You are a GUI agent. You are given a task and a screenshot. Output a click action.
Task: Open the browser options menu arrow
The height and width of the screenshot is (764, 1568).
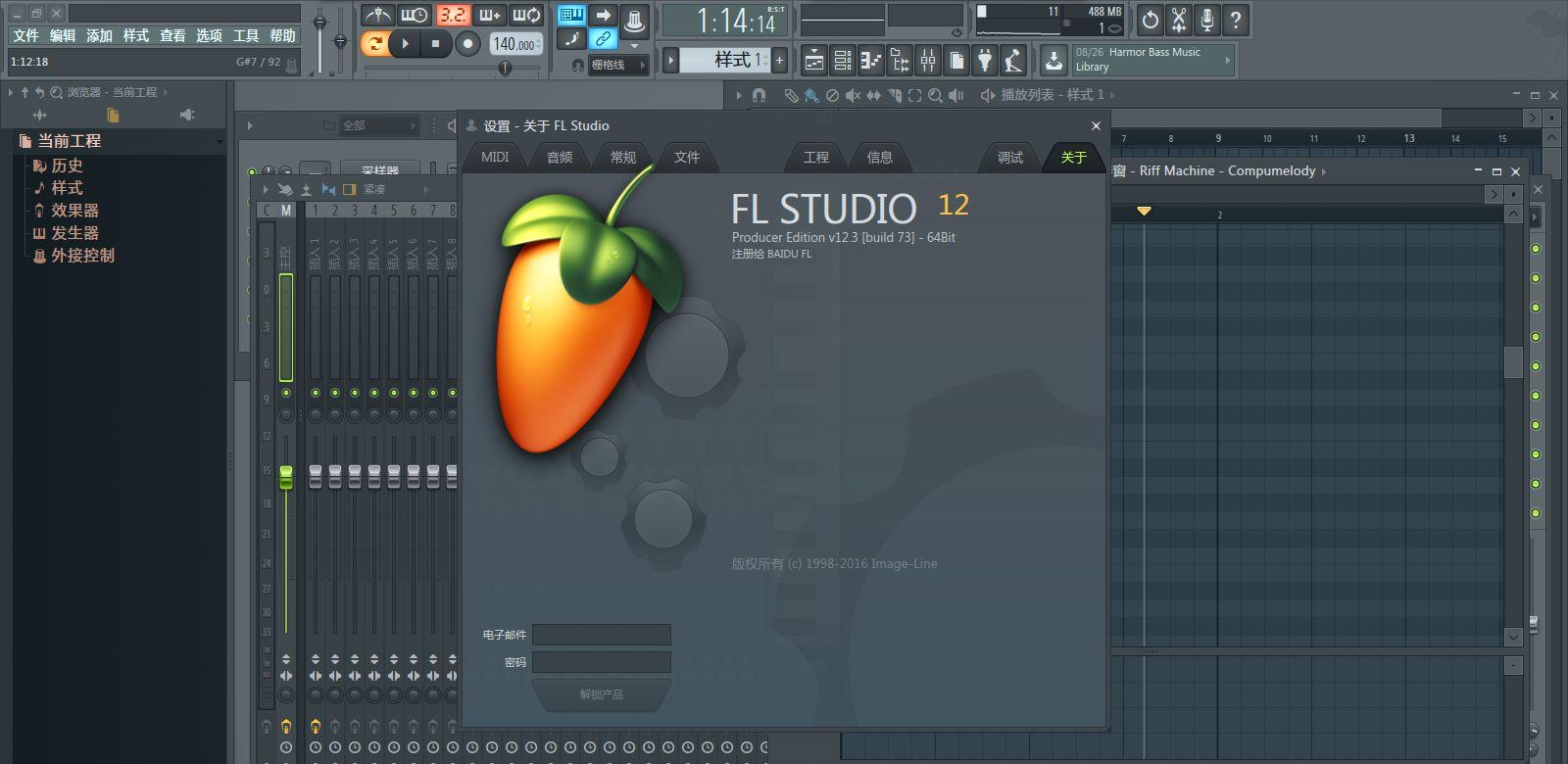[10, 92]
